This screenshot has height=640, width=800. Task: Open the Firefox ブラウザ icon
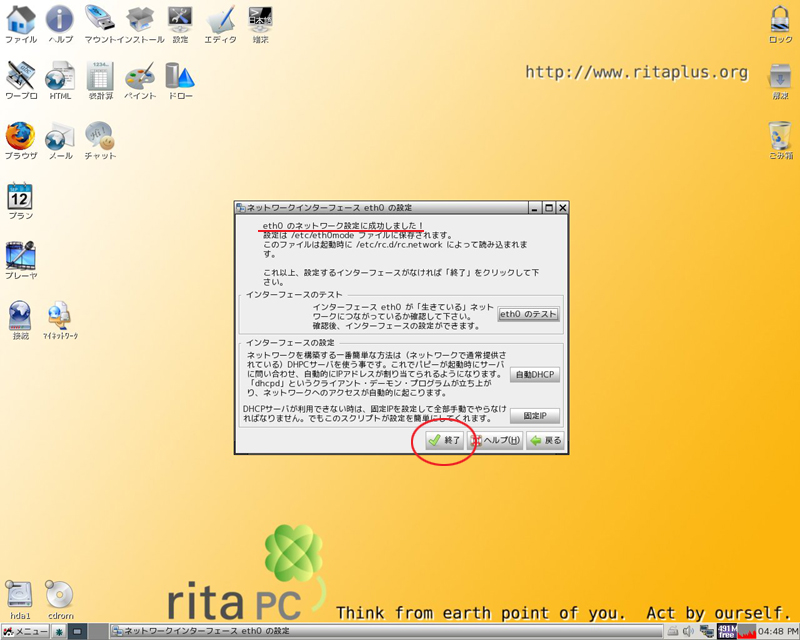coord(20,137)
